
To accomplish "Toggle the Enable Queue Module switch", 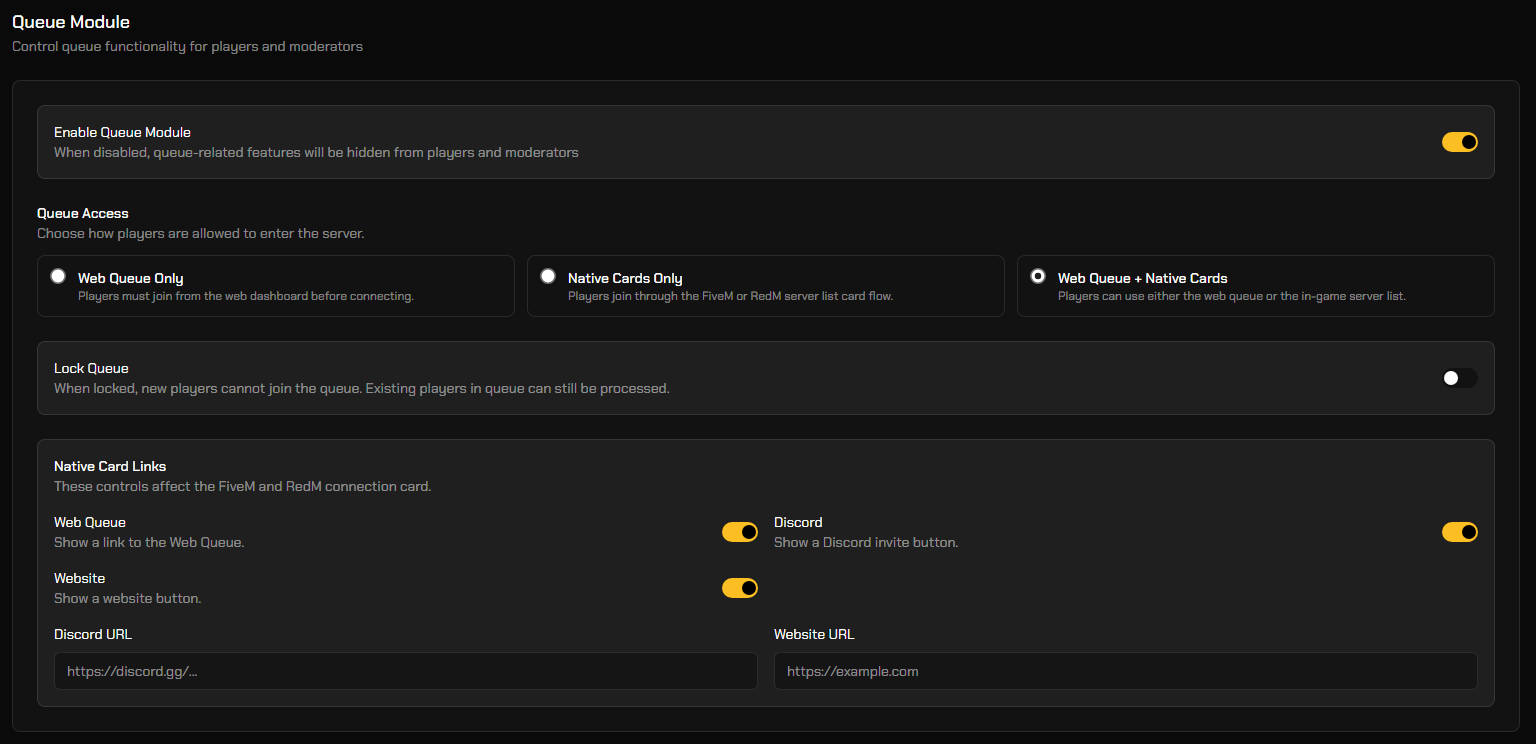I will 1459,142.
